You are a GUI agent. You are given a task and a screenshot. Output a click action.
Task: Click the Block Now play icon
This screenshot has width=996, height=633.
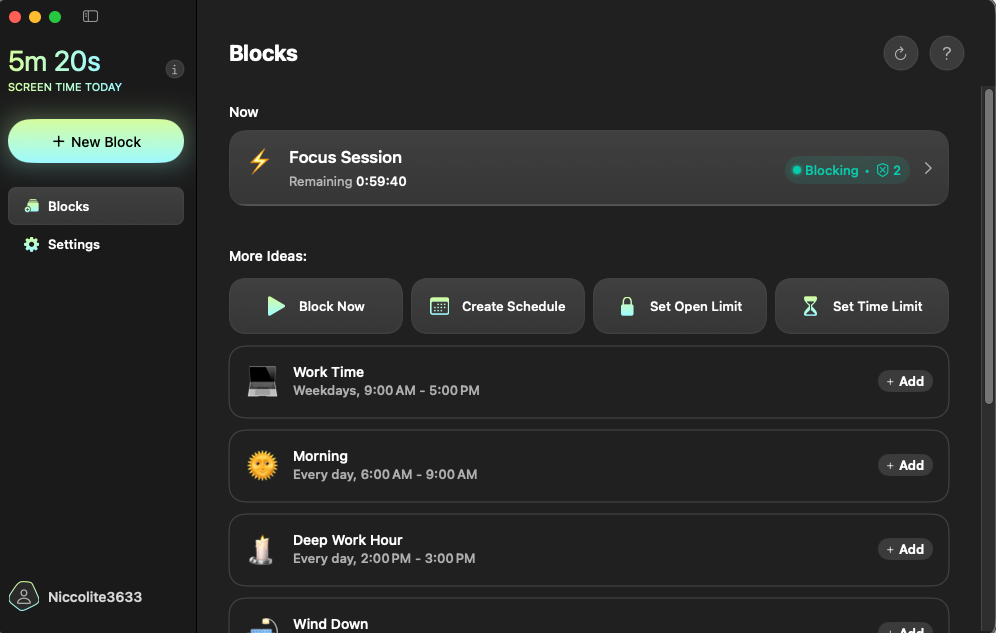click(x=276, y=306)
